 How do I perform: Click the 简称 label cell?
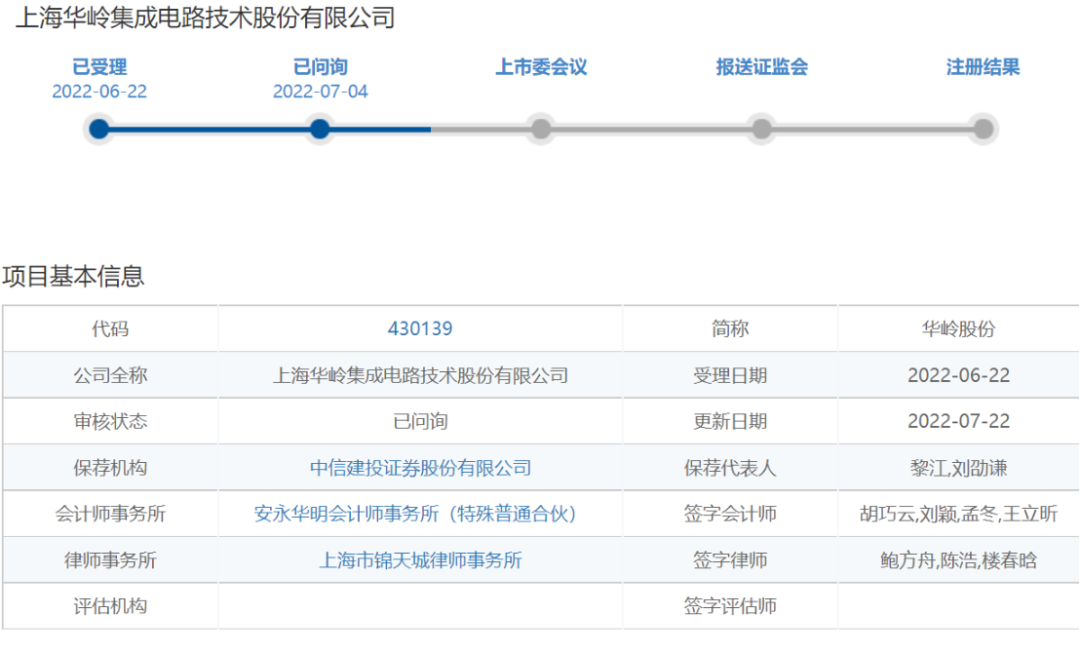(730, 329)
